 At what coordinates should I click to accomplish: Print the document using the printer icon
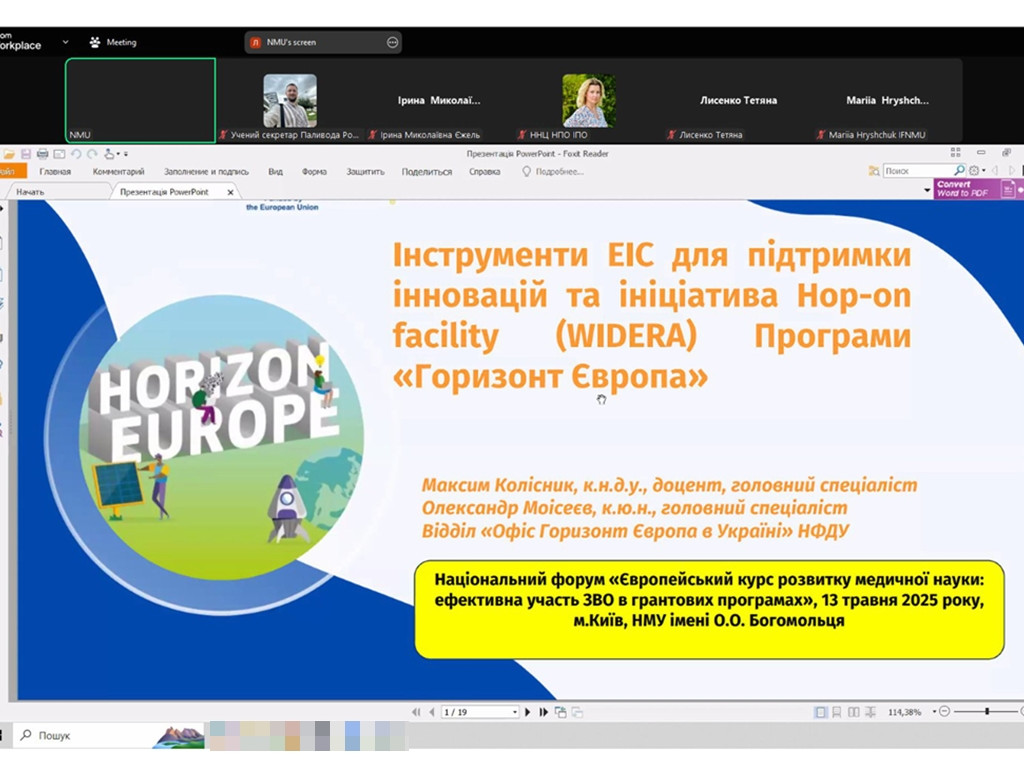click(x=42, y=154)
